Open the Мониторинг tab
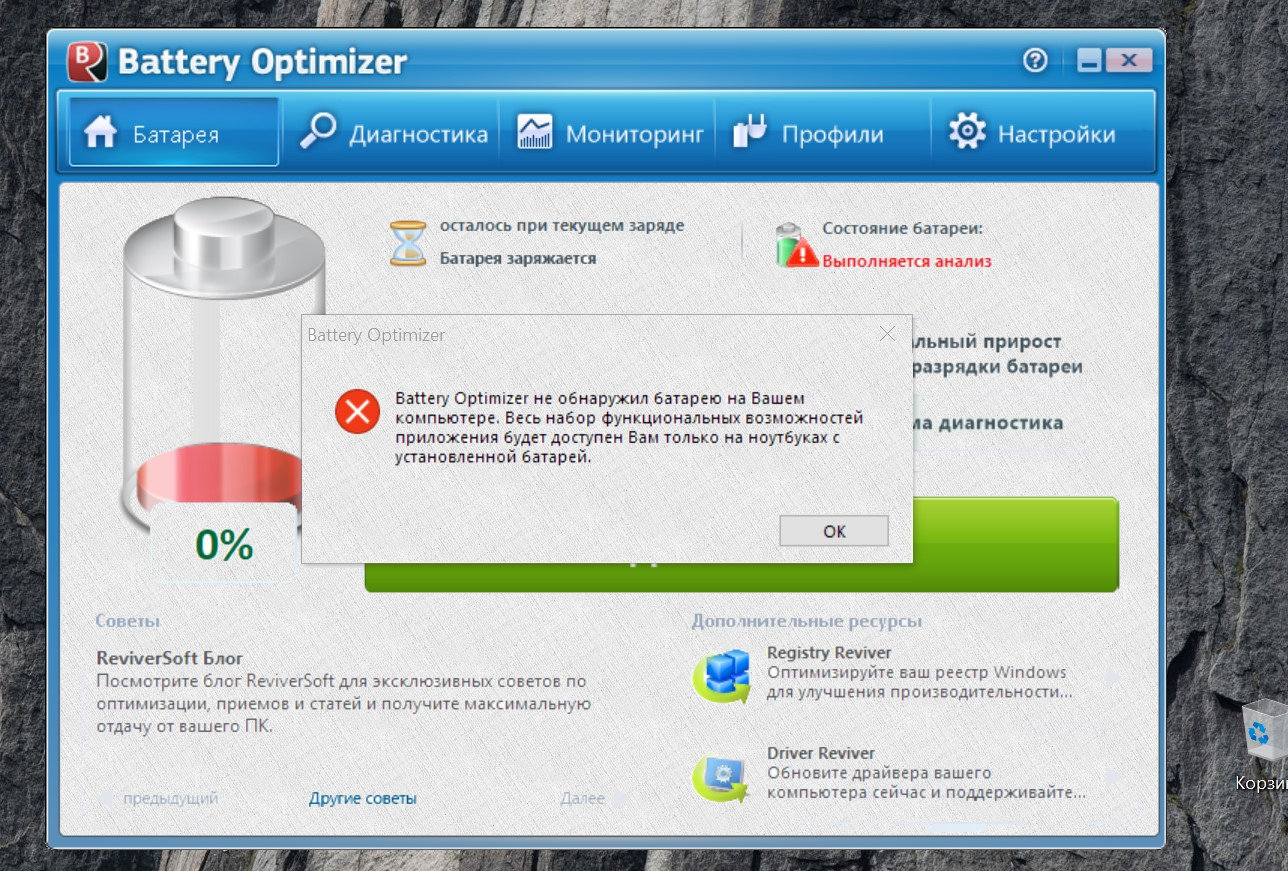Viewport: 1288px width, 871px height. tap(608, 132)
